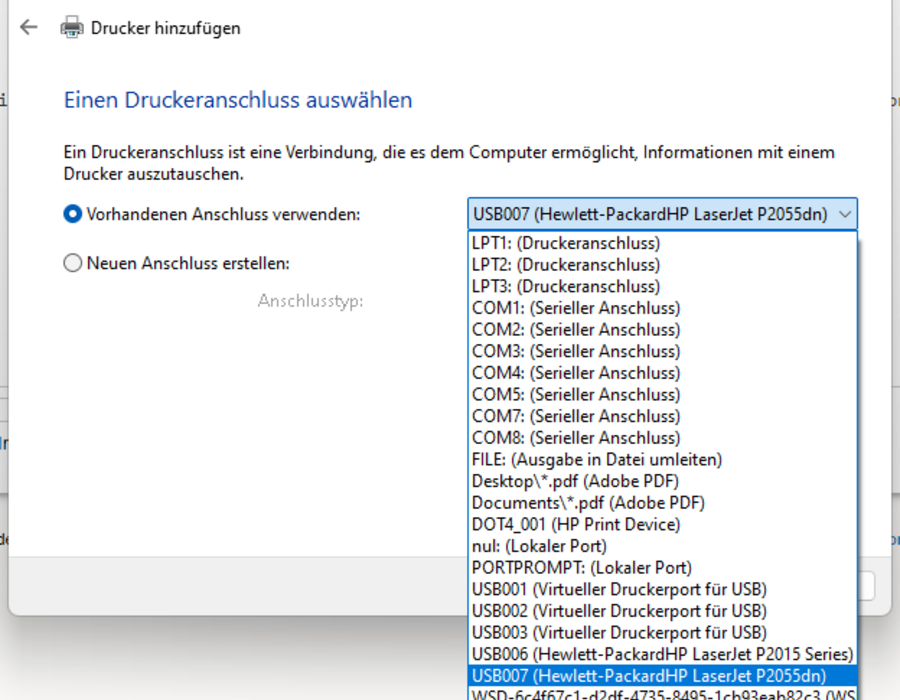
Task: Collapse the port combo box showing USB007
Action: point(663,214)
